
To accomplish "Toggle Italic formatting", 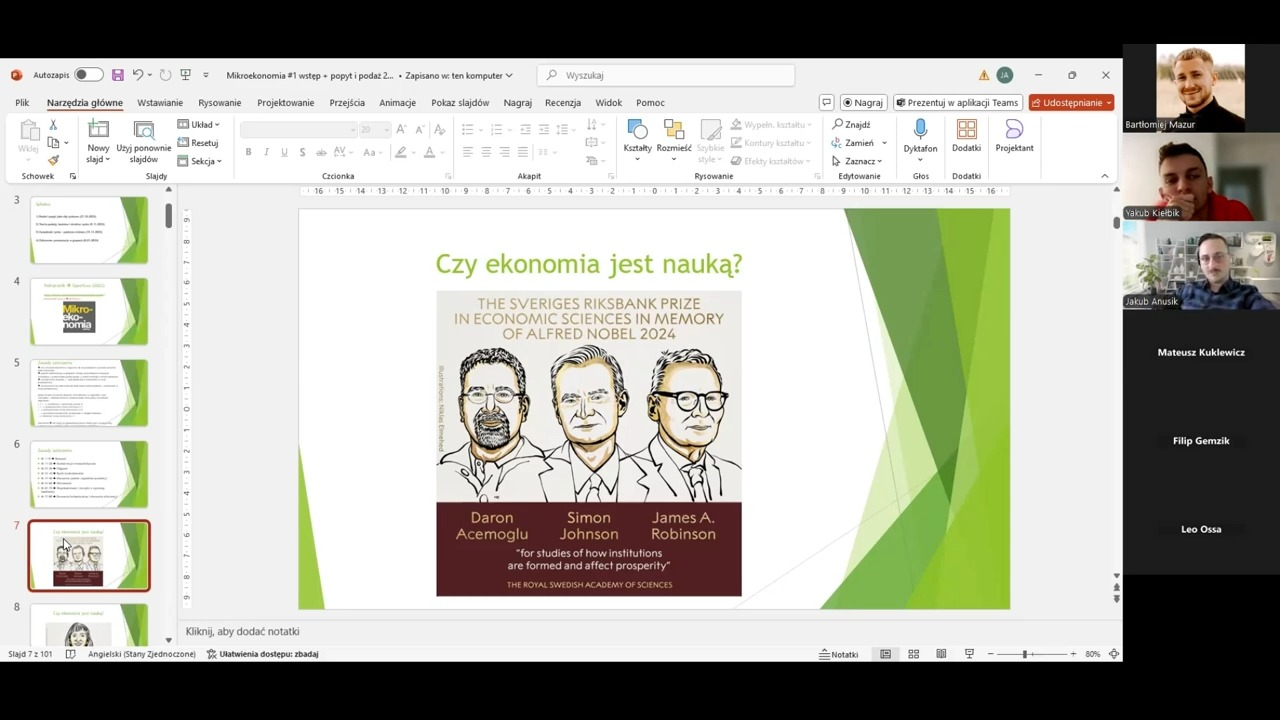I will [x=266, y=152].
